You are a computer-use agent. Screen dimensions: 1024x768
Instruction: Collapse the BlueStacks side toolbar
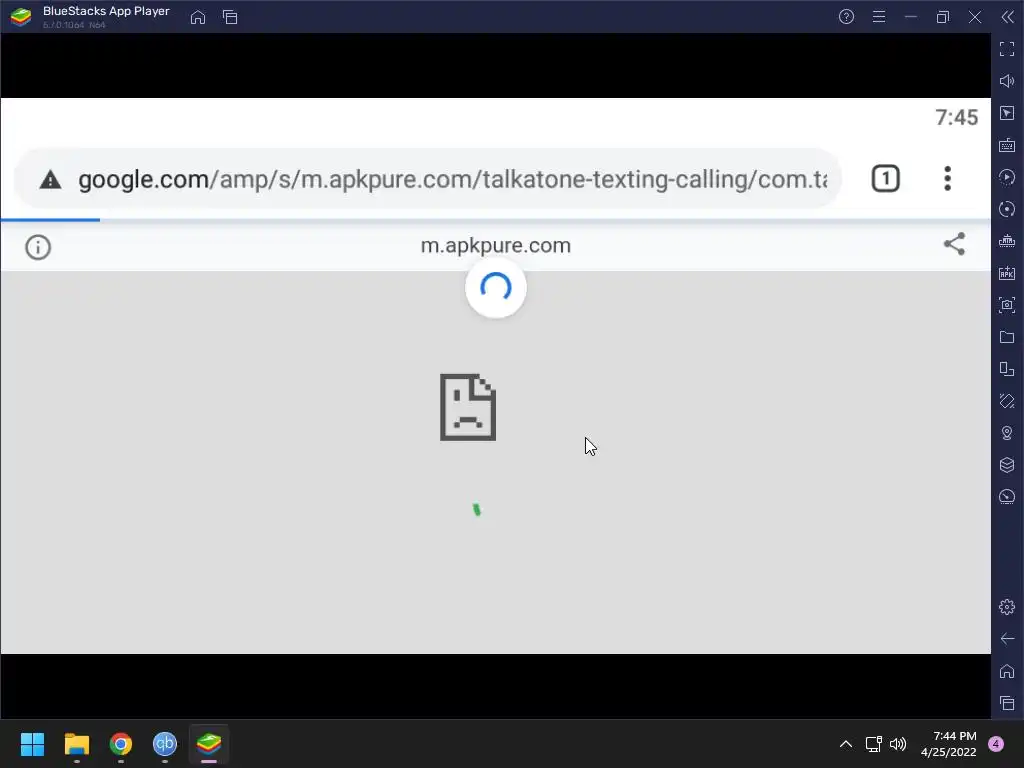1008,17
